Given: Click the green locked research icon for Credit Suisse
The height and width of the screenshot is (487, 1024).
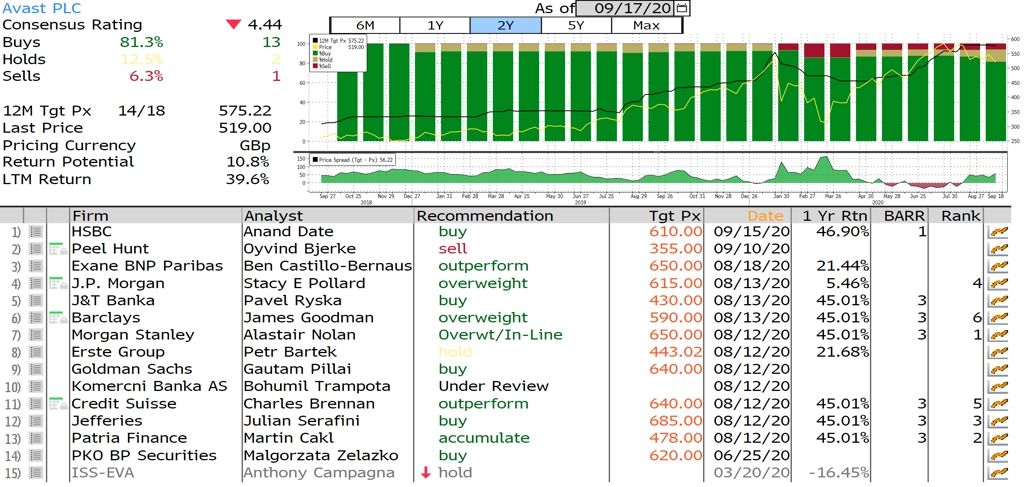Looking at the screenshot, I should click(x=58, y=403).
